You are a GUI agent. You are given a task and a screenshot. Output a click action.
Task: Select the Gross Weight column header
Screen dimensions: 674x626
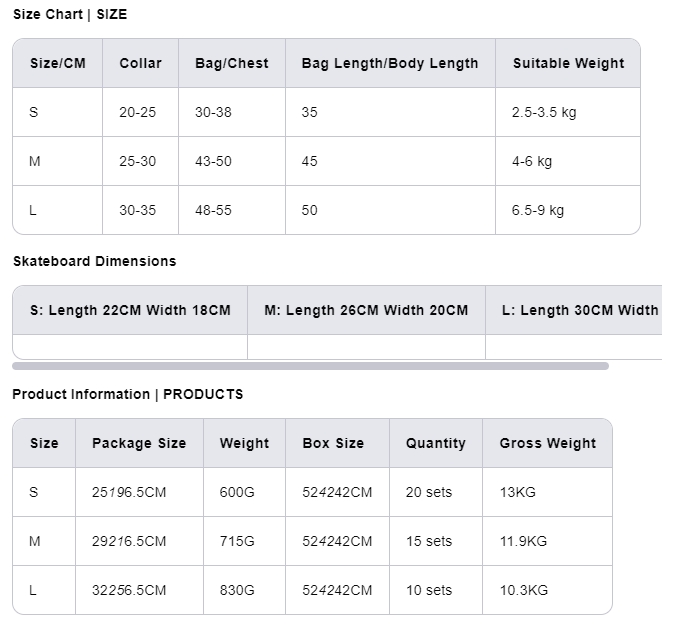click(547, 443)
